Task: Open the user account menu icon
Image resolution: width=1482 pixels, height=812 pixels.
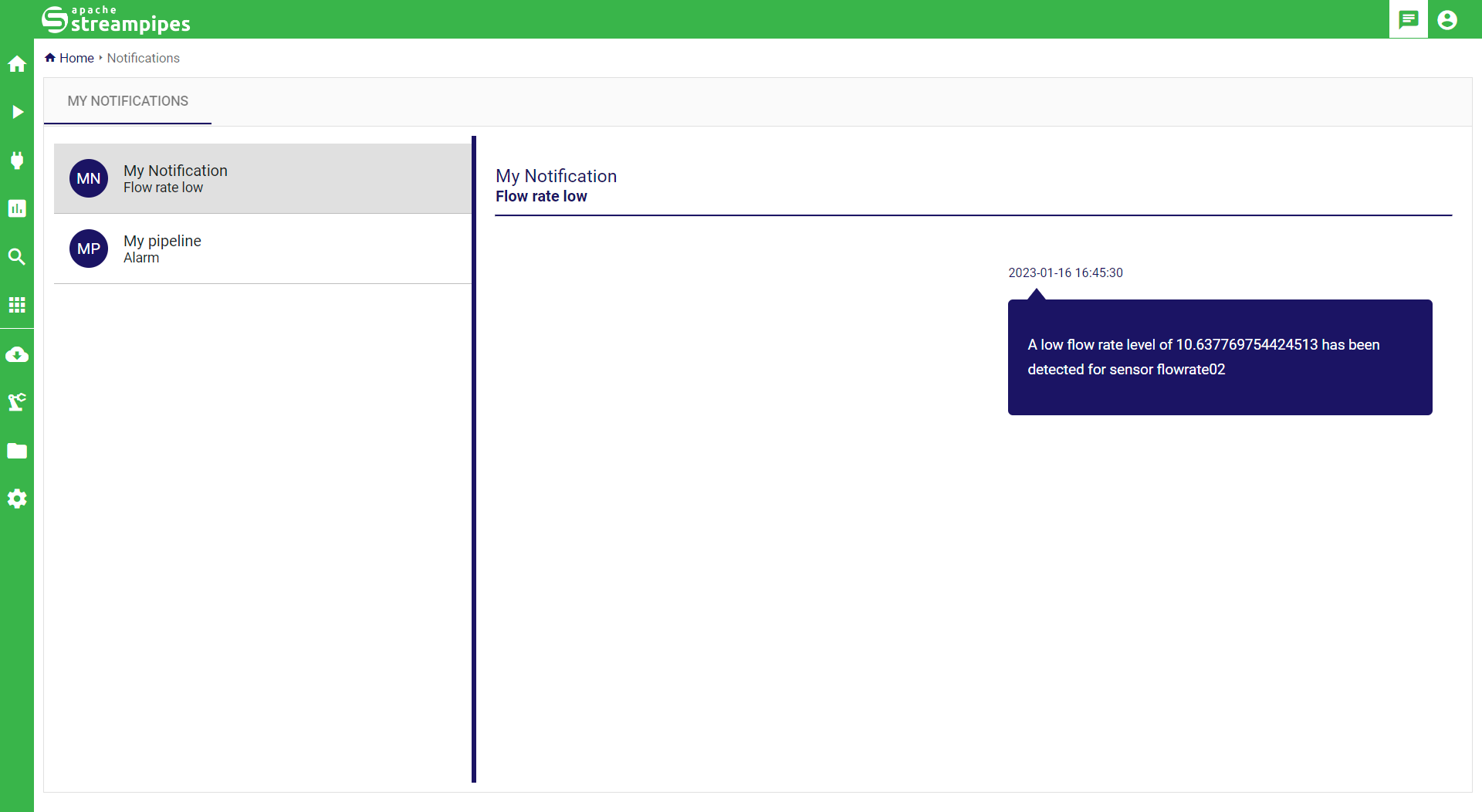Action: click(x=1447, y=19)
